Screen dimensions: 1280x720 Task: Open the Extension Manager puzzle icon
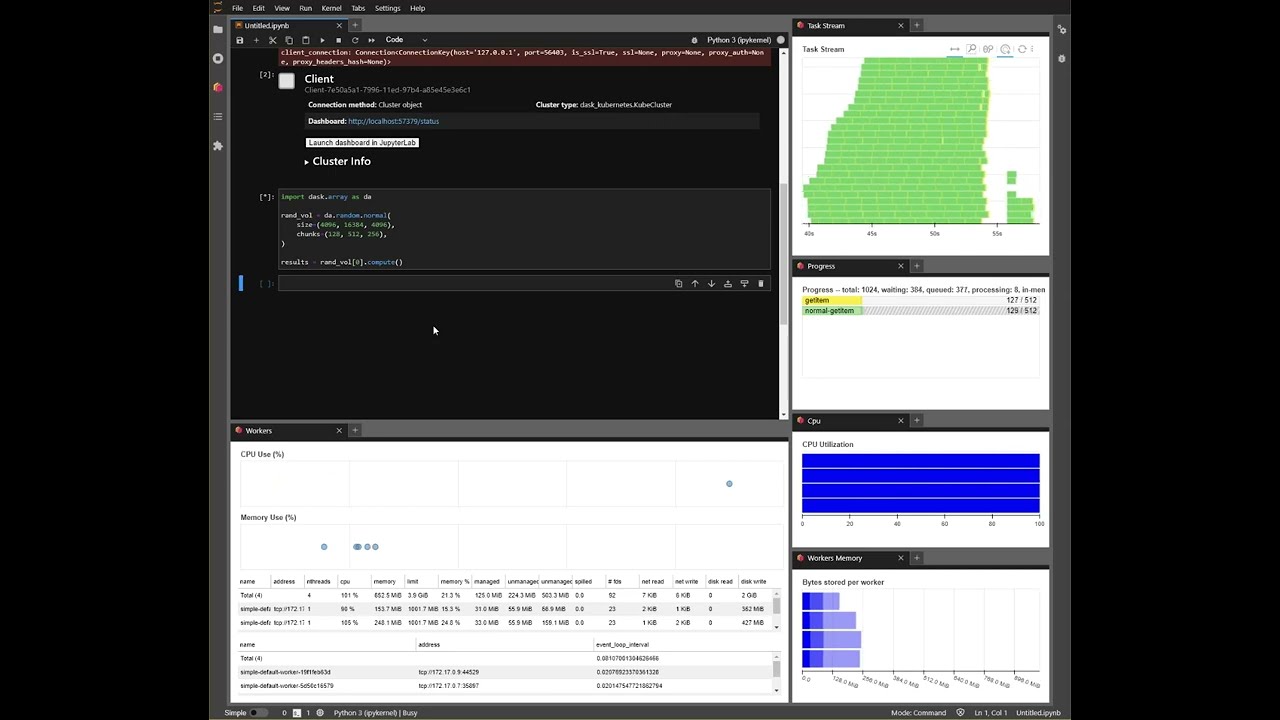coord(218,145)
